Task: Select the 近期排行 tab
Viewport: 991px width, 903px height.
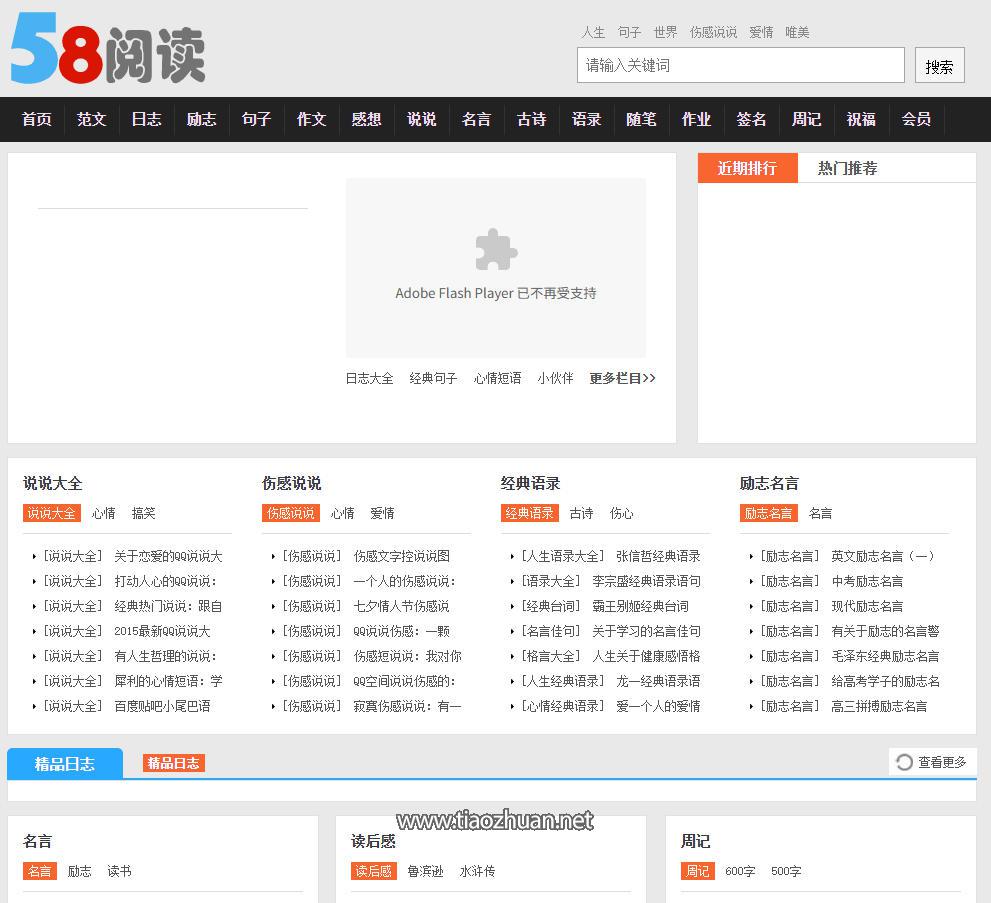Action: [x=747, y=168]
